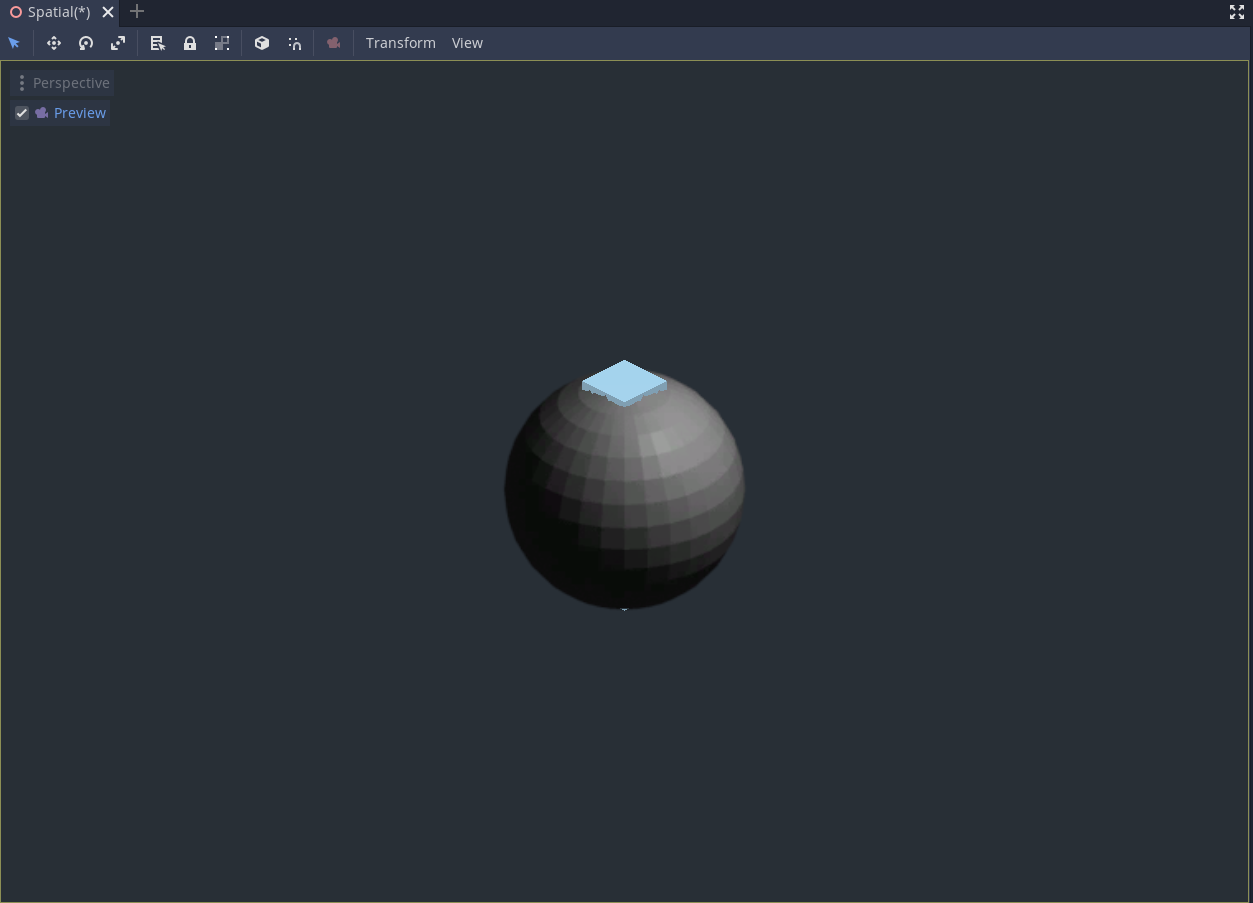Open the Transform menu
Screen dimensions: 1253x903
coord(400,43)
